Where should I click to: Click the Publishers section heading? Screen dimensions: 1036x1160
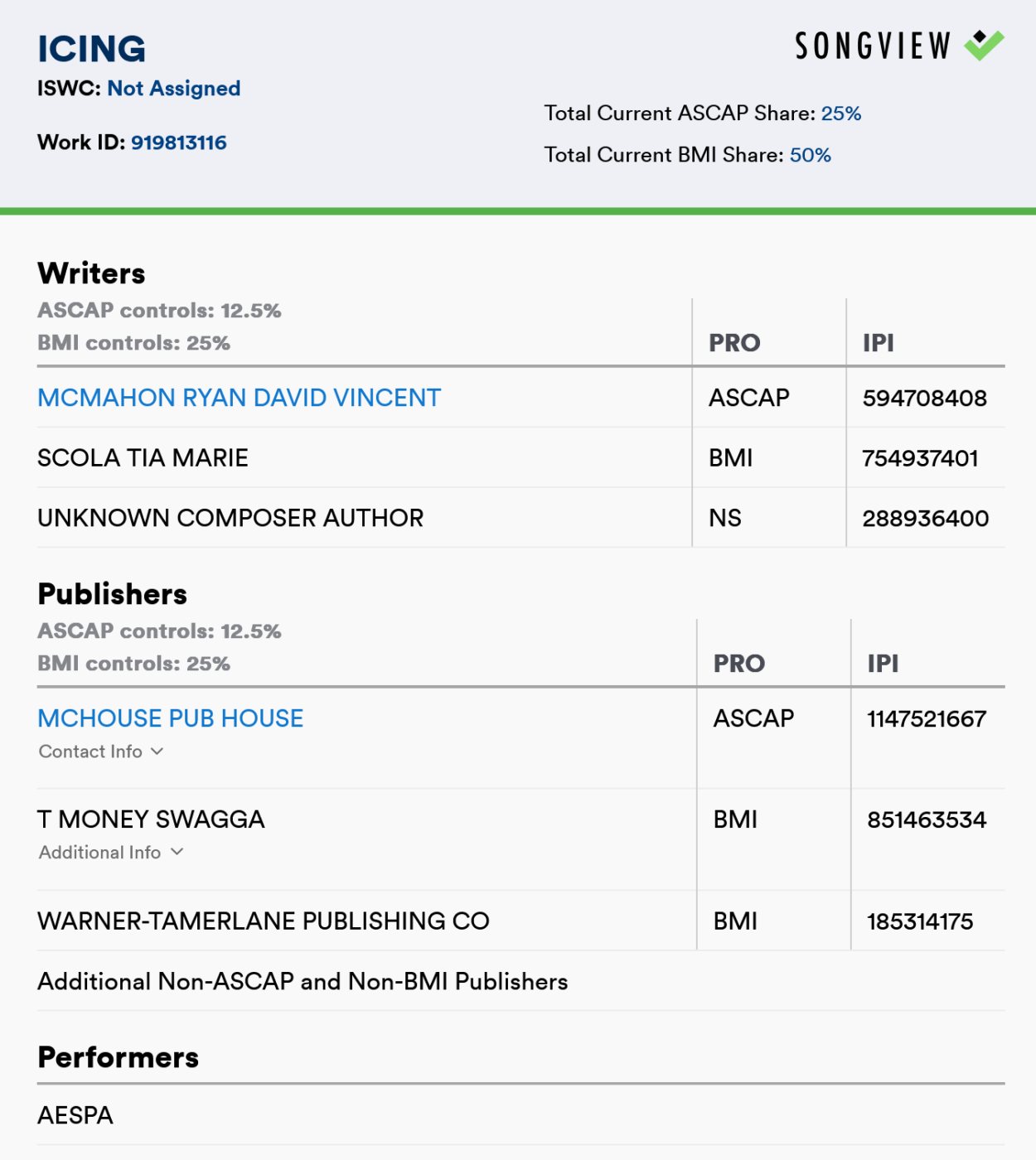pos(112,593)
